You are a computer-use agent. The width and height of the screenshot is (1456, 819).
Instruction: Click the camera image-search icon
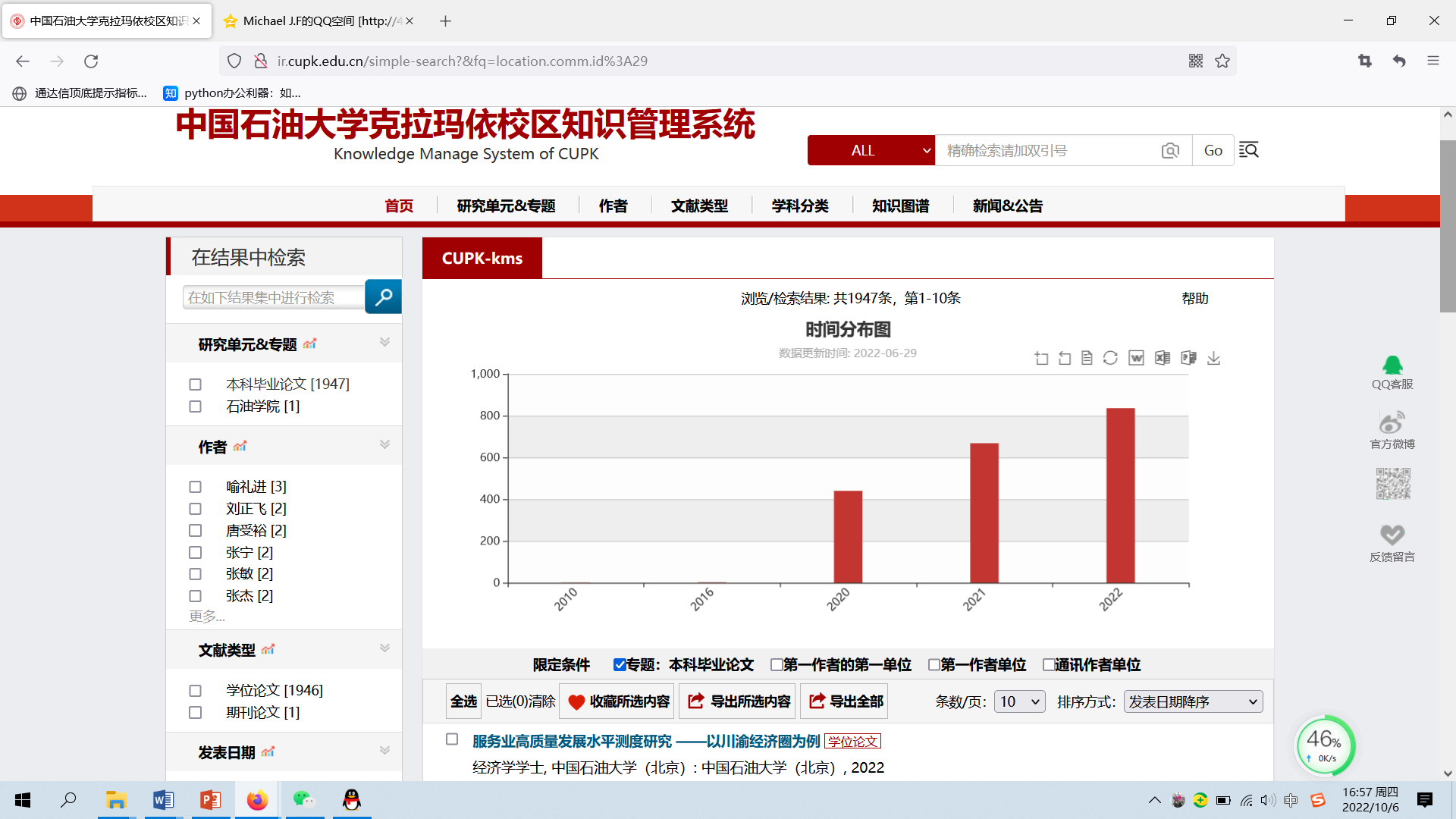(x=1170, y=150)
